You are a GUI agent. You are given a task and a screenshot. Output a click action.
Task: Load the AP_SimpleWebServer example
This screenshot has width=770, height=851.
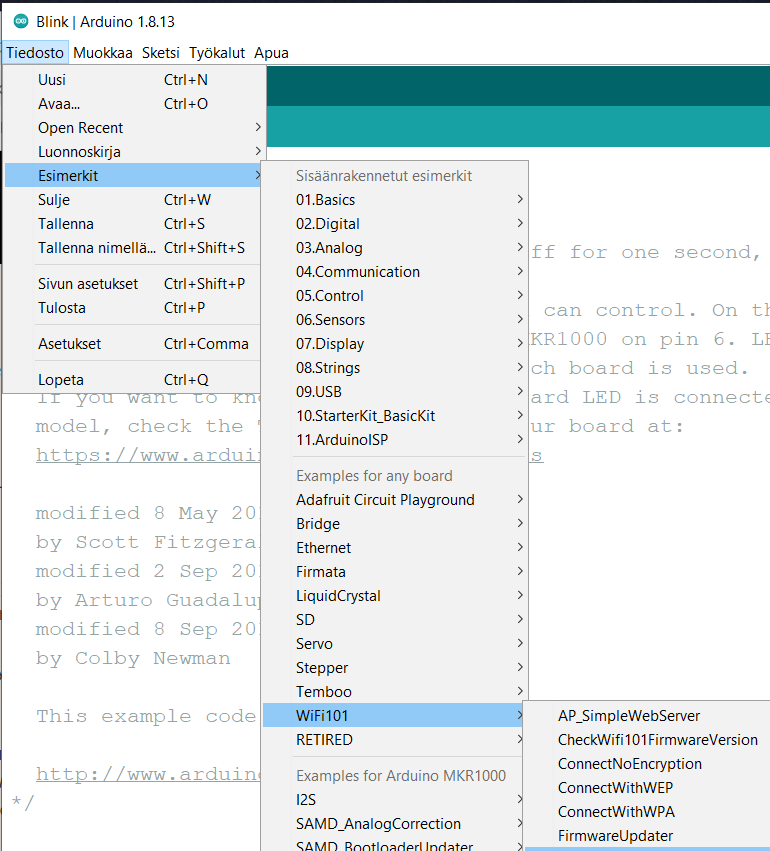(647, 715)
